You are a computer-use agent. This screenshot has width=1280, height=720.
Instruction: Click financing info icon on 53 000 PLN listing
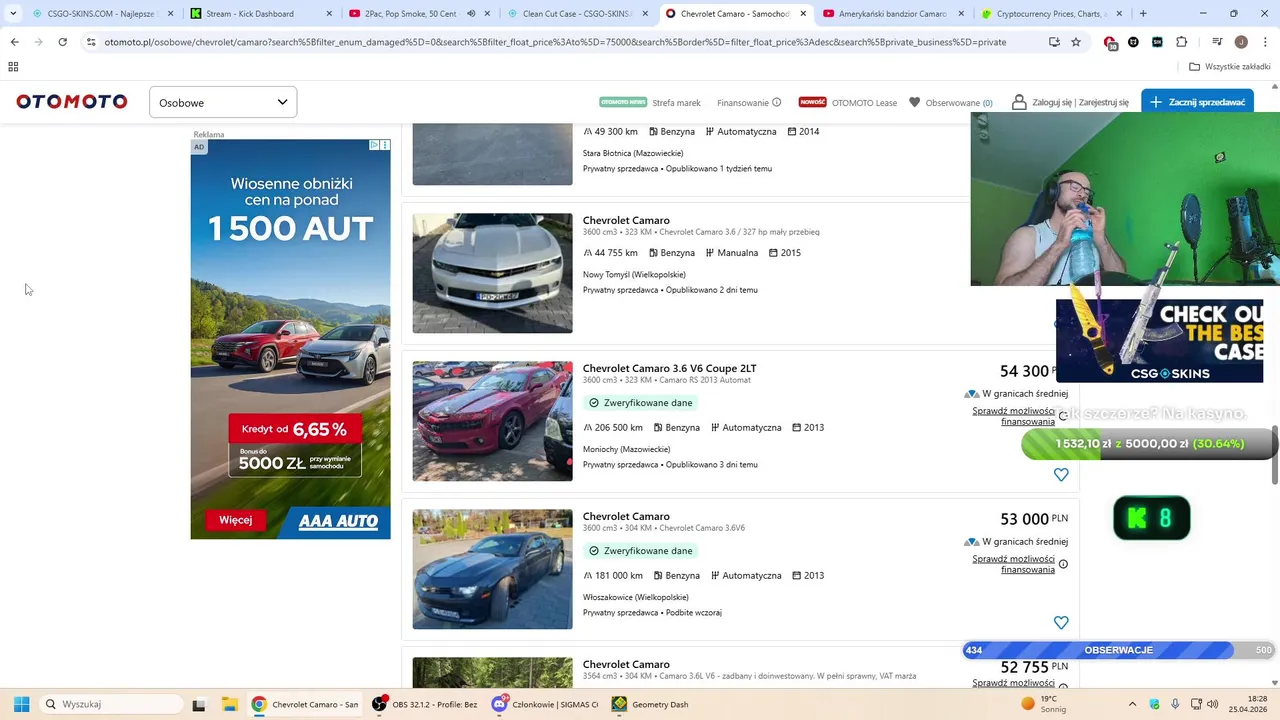1063,564
